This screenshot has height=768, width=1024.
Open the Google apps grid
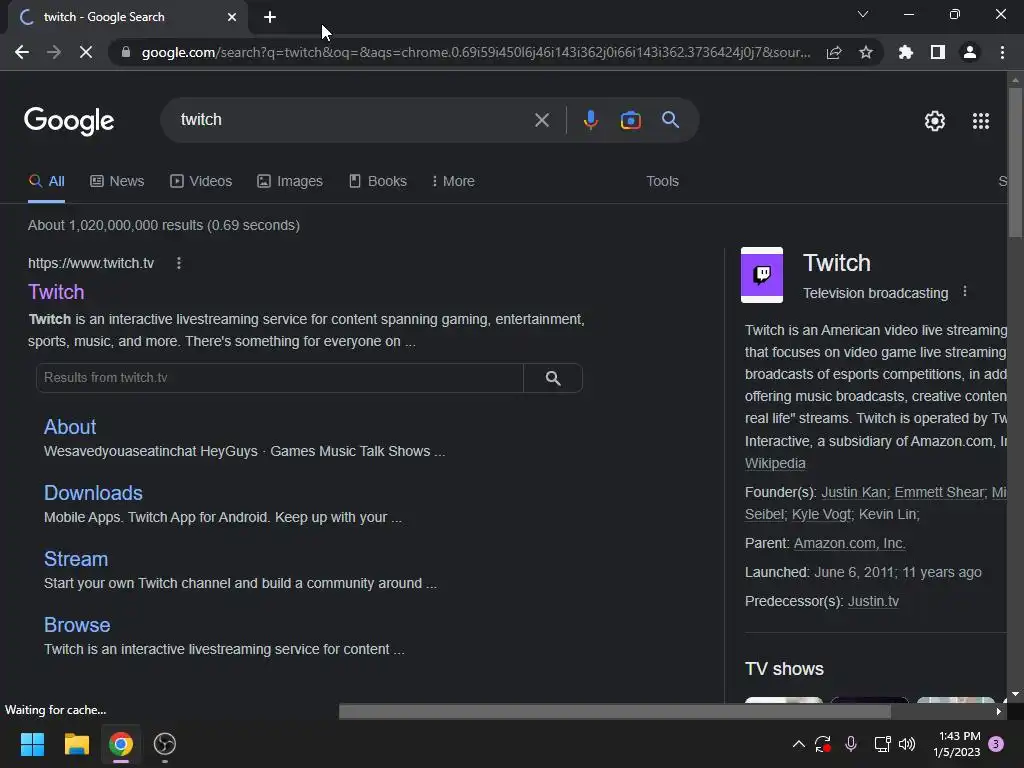point(981,121)
